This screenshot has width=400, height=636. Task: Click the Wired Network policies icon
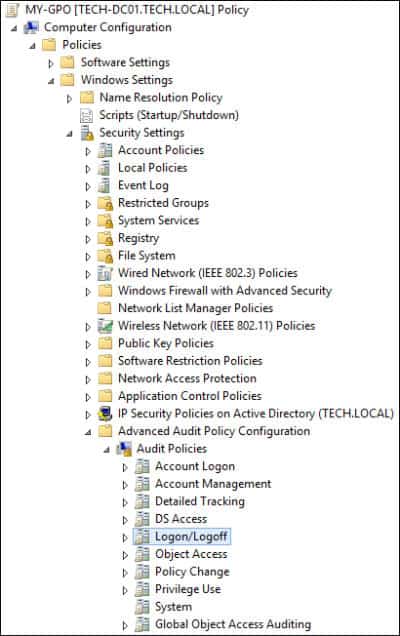[105, 274]
